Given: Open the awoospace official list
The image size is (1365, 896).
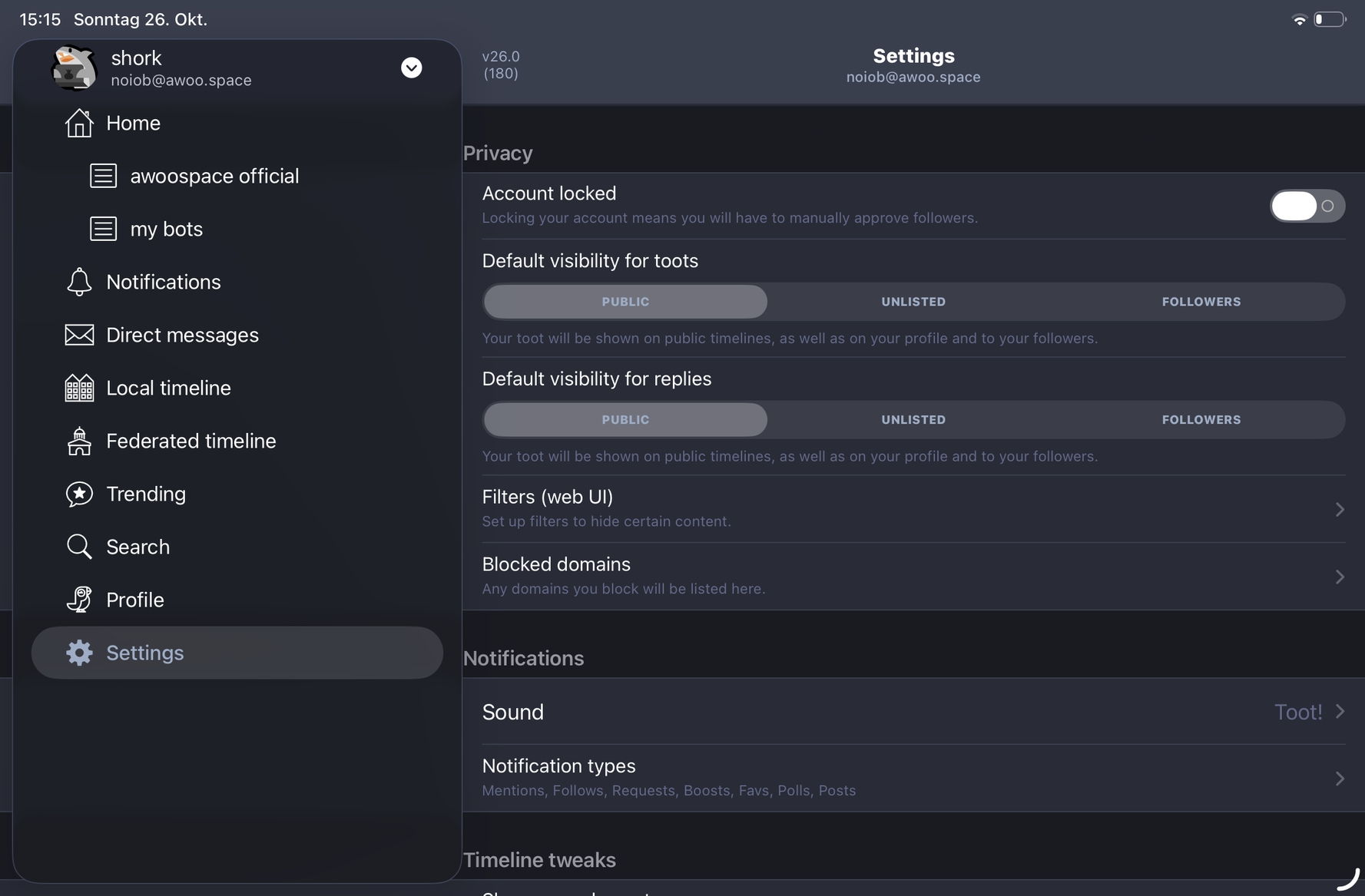Looking at the screenshot, I should [x=214, y=176].
